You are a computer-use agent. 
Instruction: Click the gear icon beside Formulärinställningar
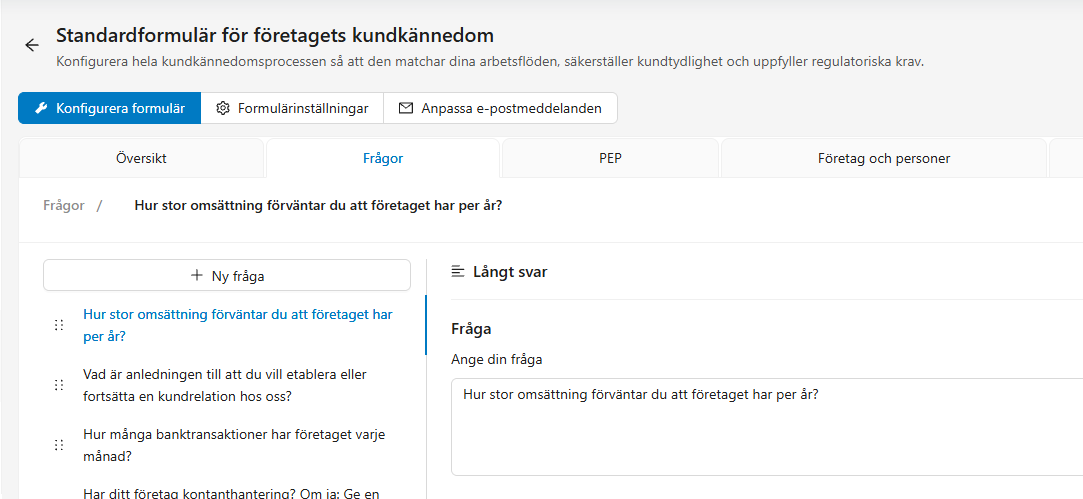(x=222, y=109)
